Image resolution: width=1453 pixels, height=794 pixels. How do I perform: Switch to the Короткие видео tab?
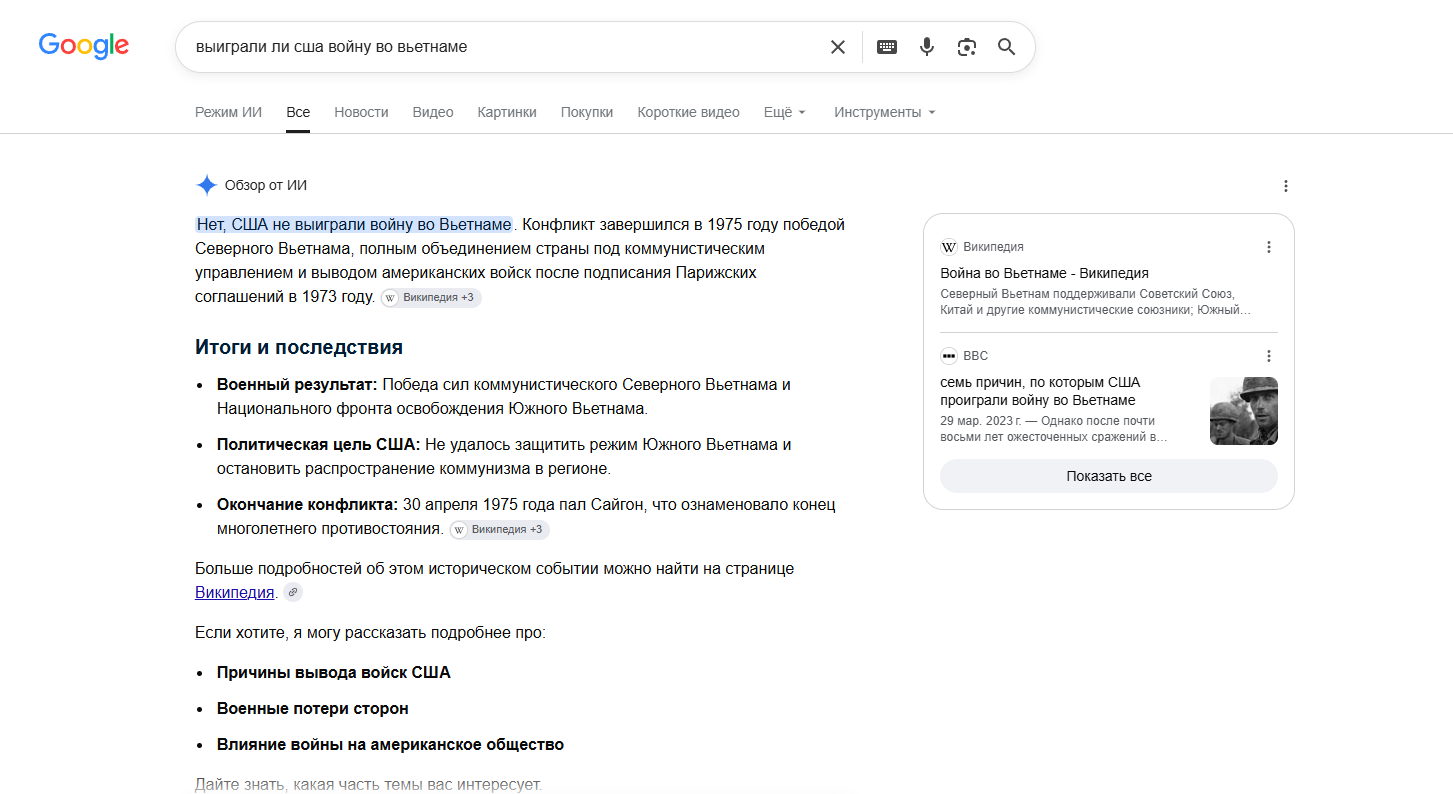pos(689,112)
